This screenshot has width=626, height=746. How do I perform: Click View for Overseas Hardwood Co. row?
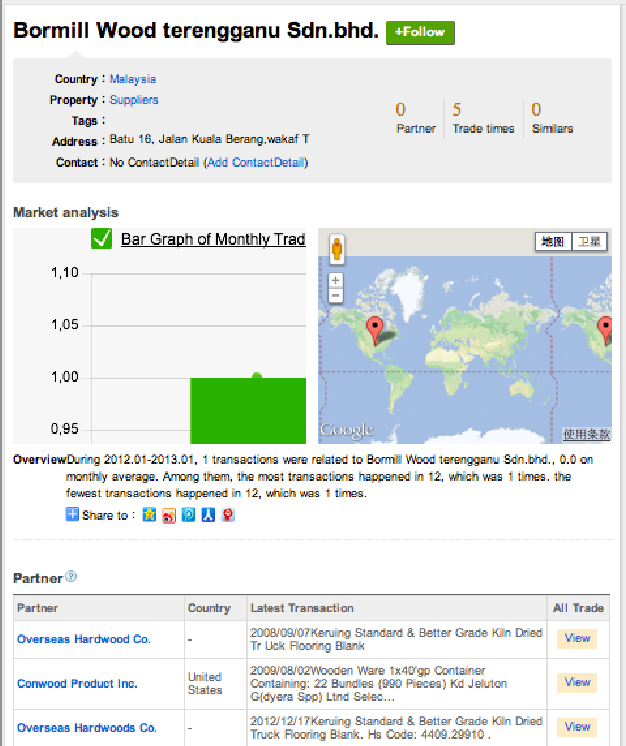tap(577, 638)
